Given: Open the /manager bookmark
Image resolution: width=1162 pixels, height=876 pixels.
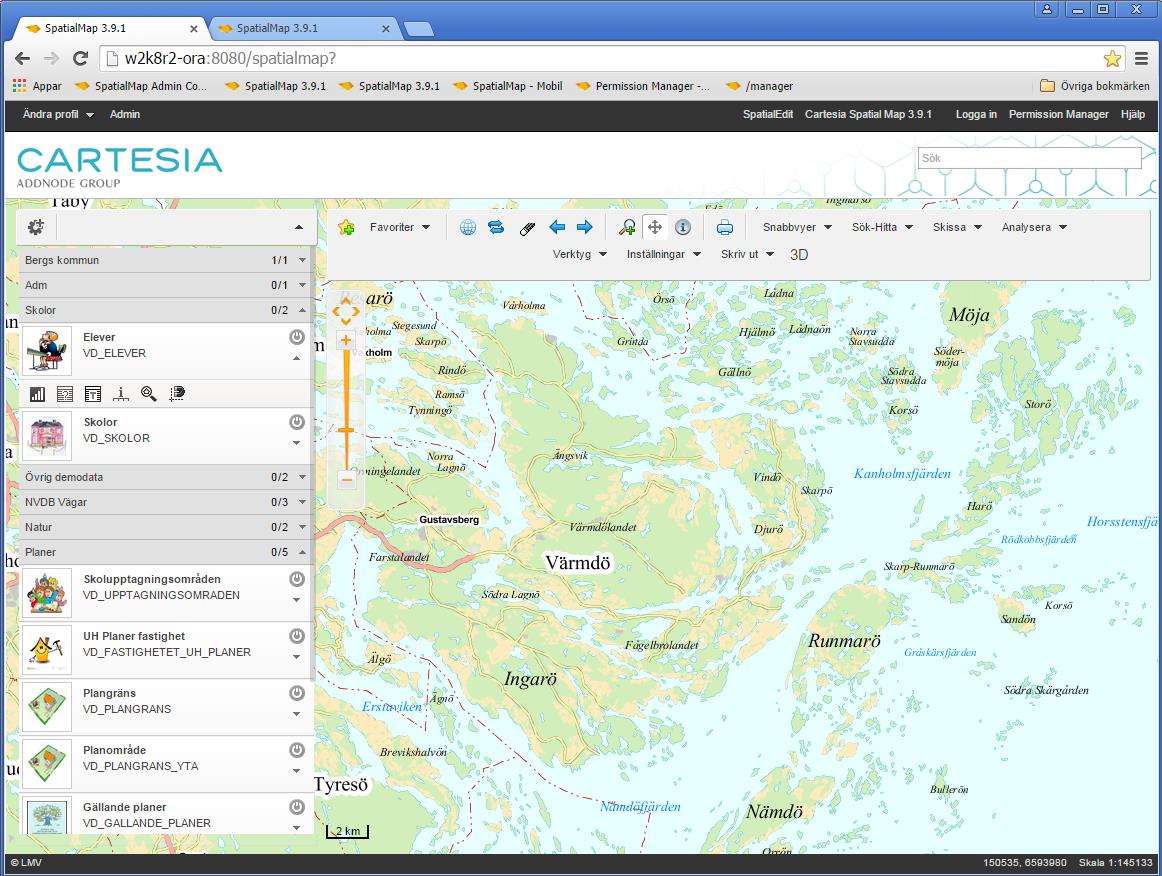Looking at the screenshot, I should click(x=760, y=86).
